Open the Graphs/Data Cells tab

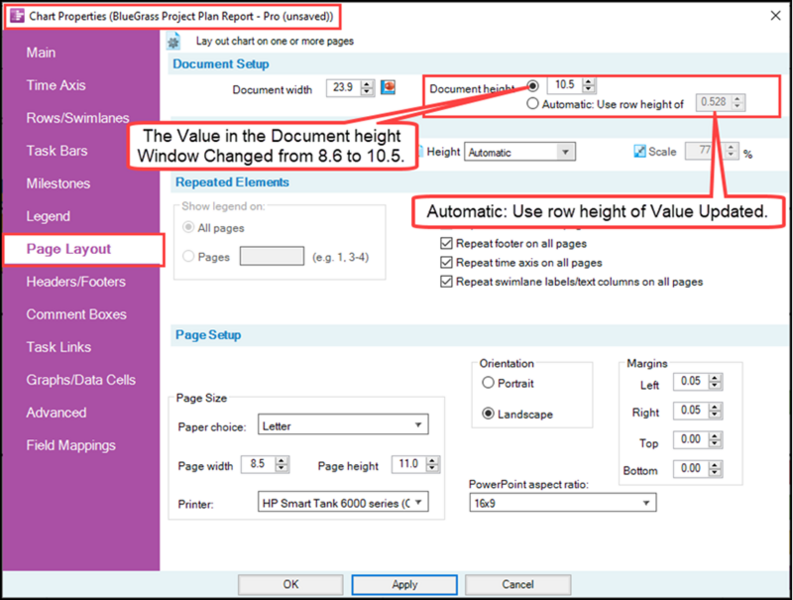81,380
